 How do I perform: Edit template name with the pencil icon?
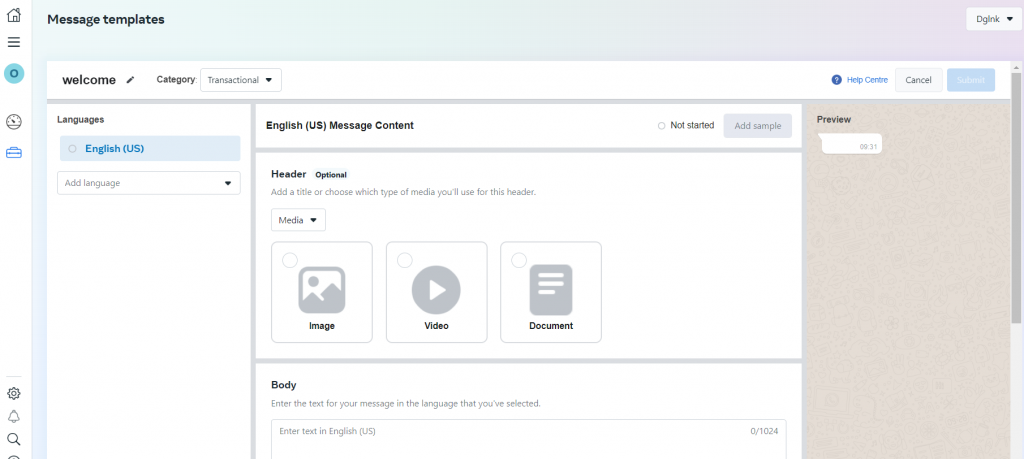coord(131,80)
